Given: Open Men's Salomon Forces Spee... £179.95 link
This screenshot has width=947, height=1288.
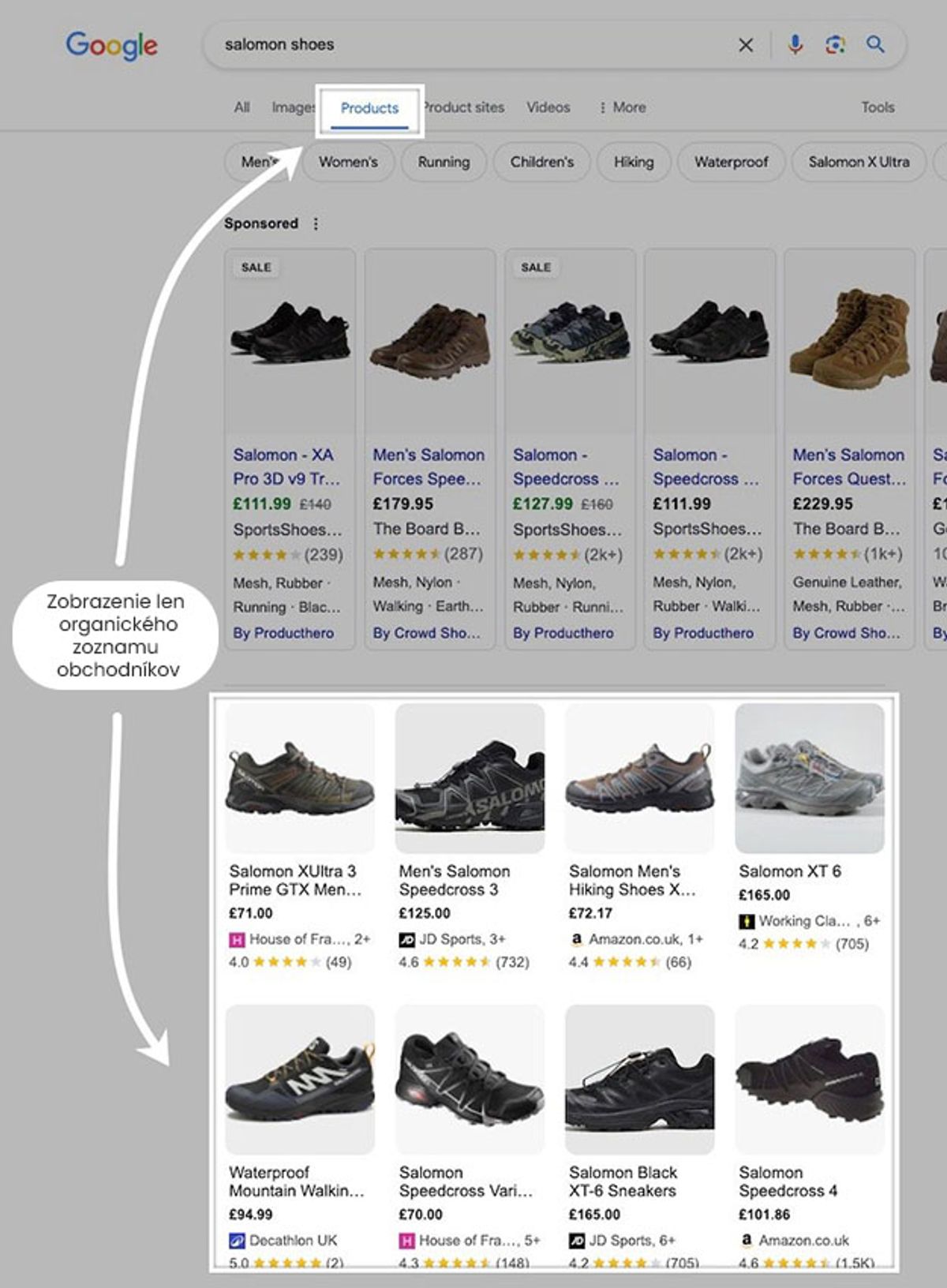Looking at the screenshot, I should coord(428,466).
